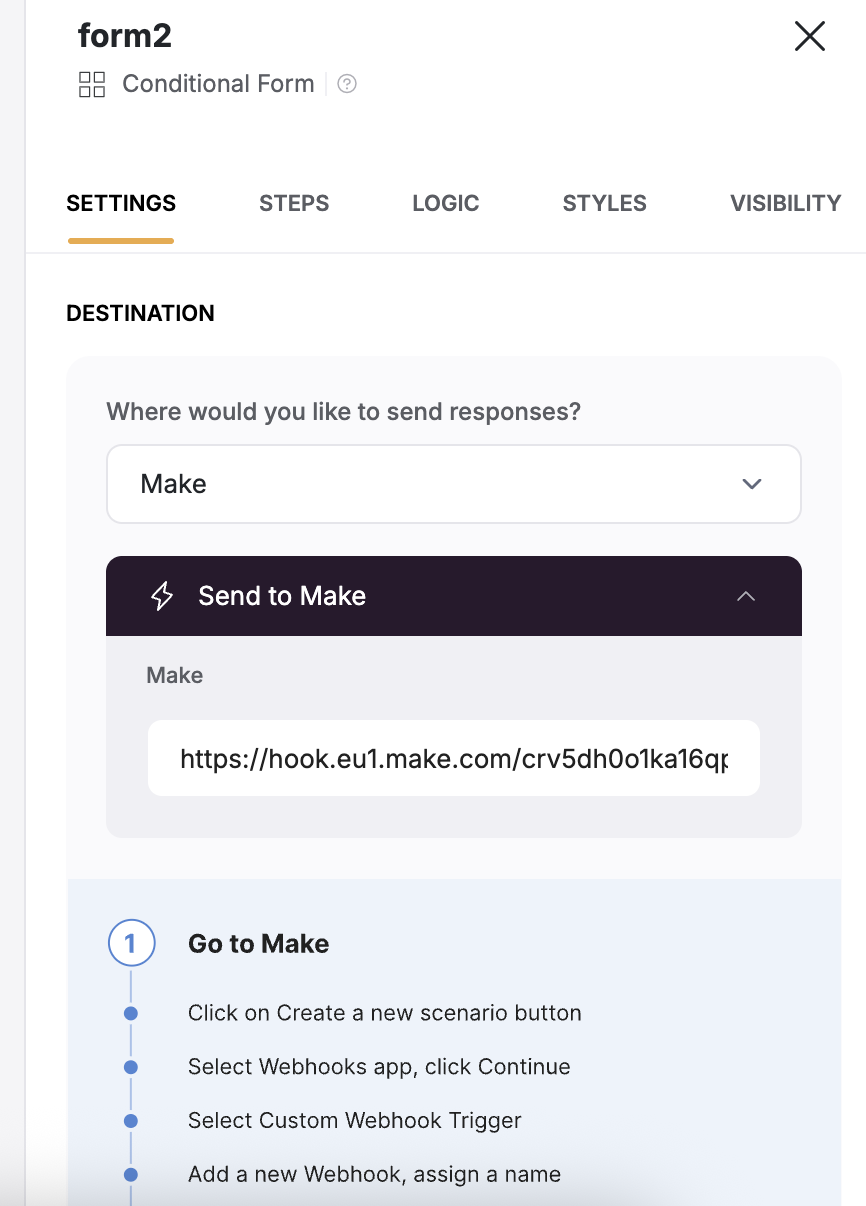Close the form2 settings panel

pyautogui.click(x=809, y=37)
